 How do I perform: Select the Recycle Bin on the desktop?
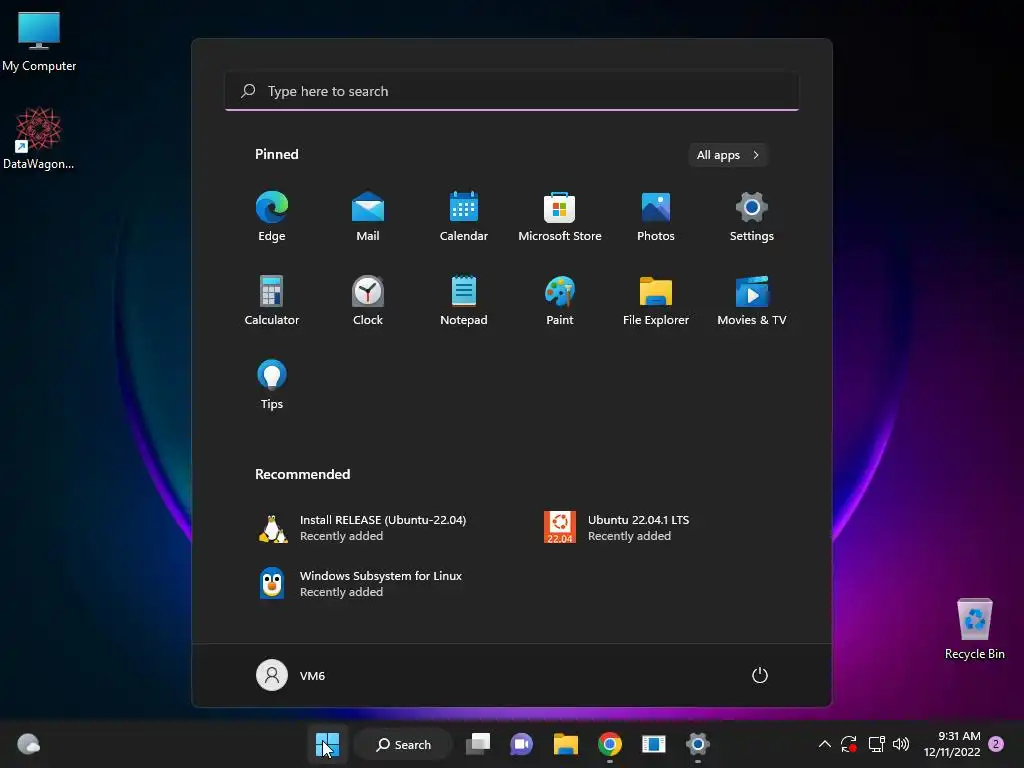coord(974,629)
